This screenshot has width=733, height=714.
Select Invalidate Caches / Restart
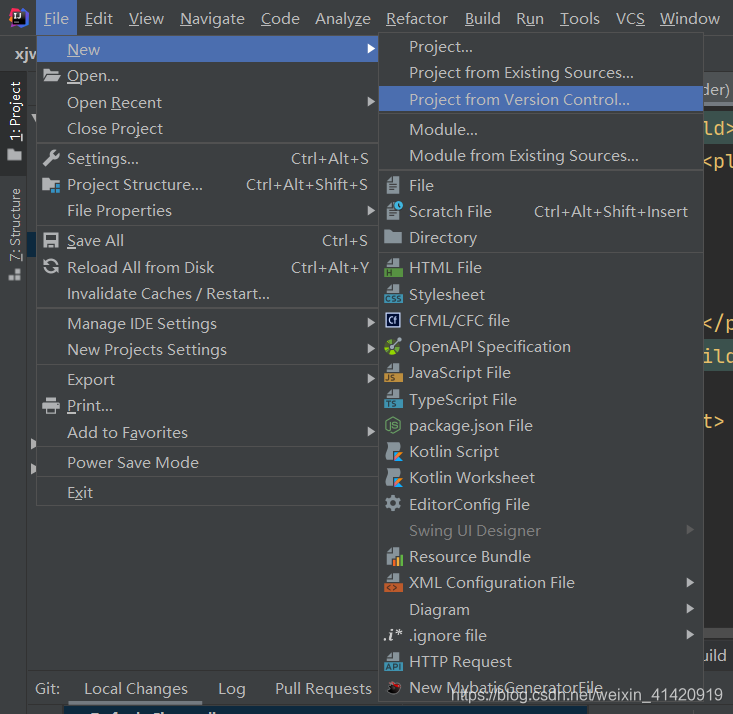pos(207,294)
